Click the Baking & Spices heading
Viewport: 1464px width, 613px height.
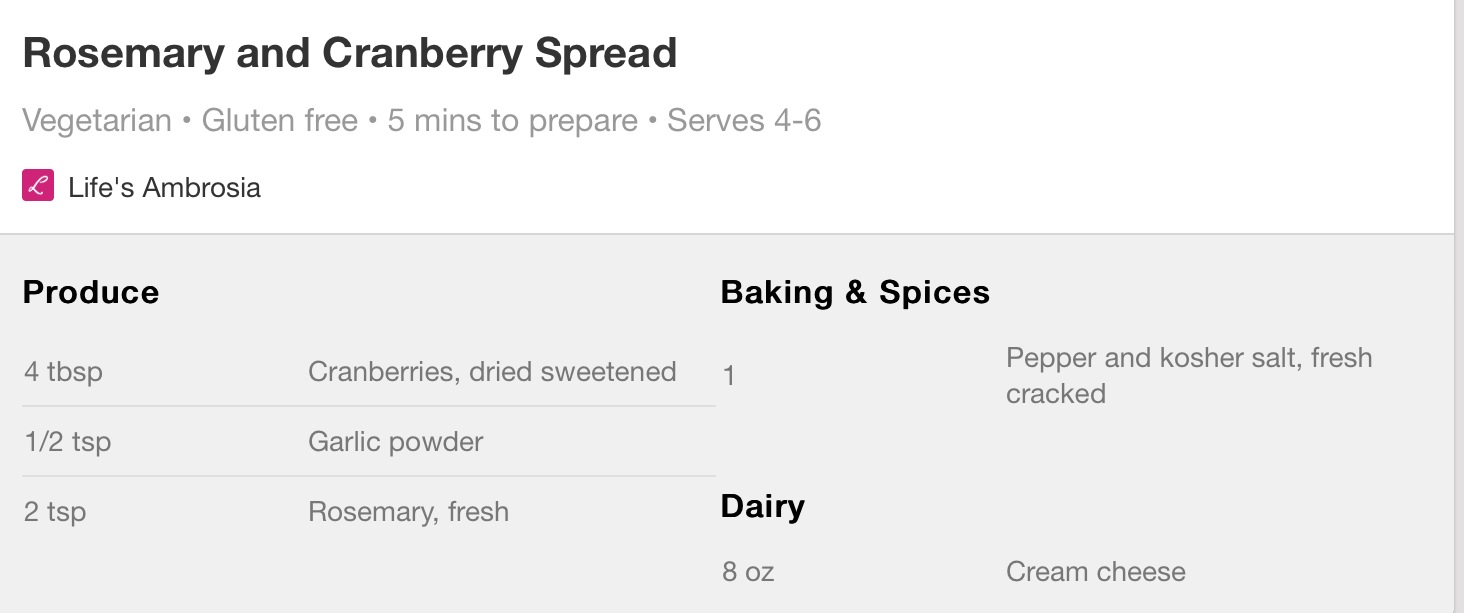pyautogui.click(x=855, y=292)
